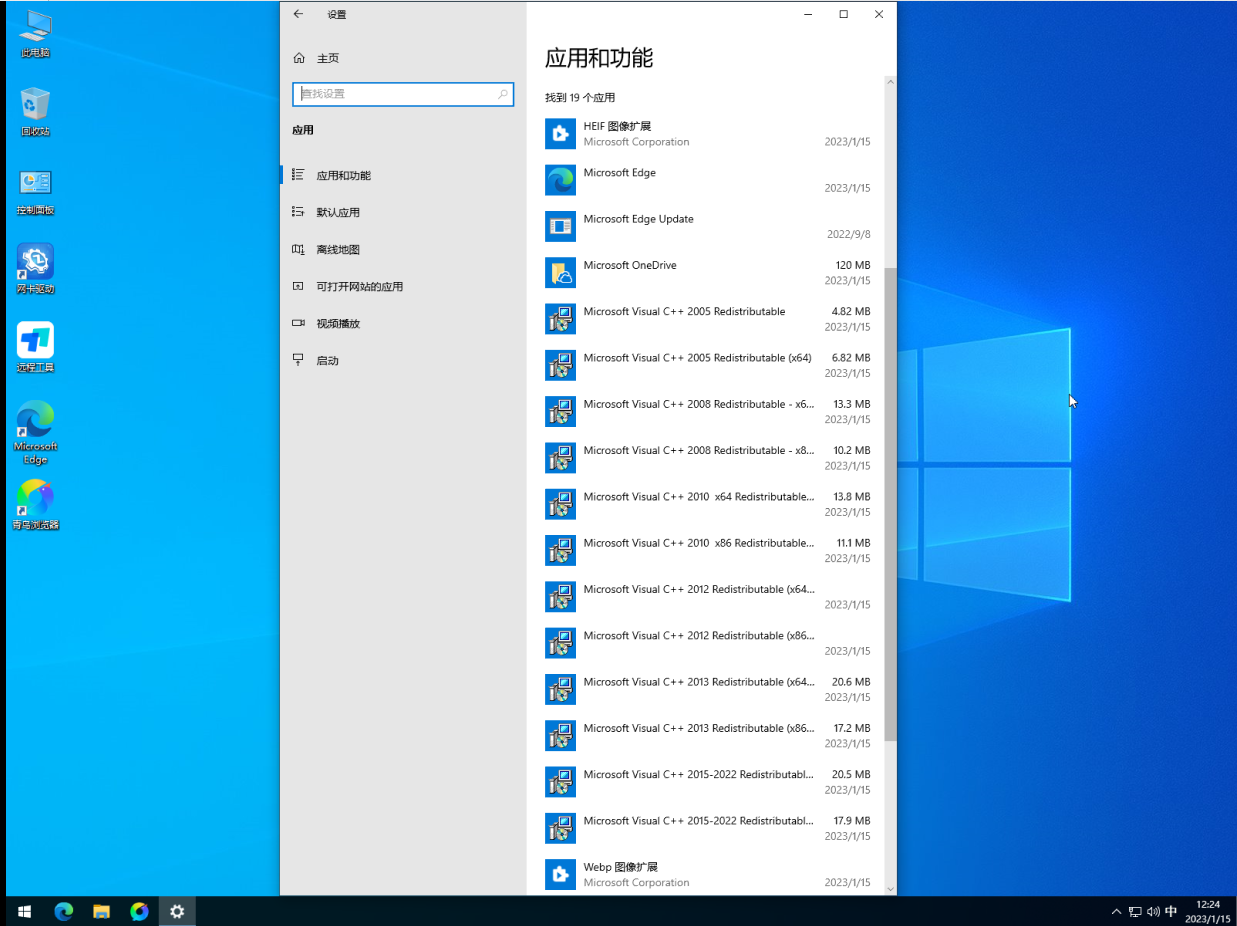The width and height of the screenshot is (1237, 926).
Task: Click the Microsoft Edge Update app icon
Action: tap(560, 226)
